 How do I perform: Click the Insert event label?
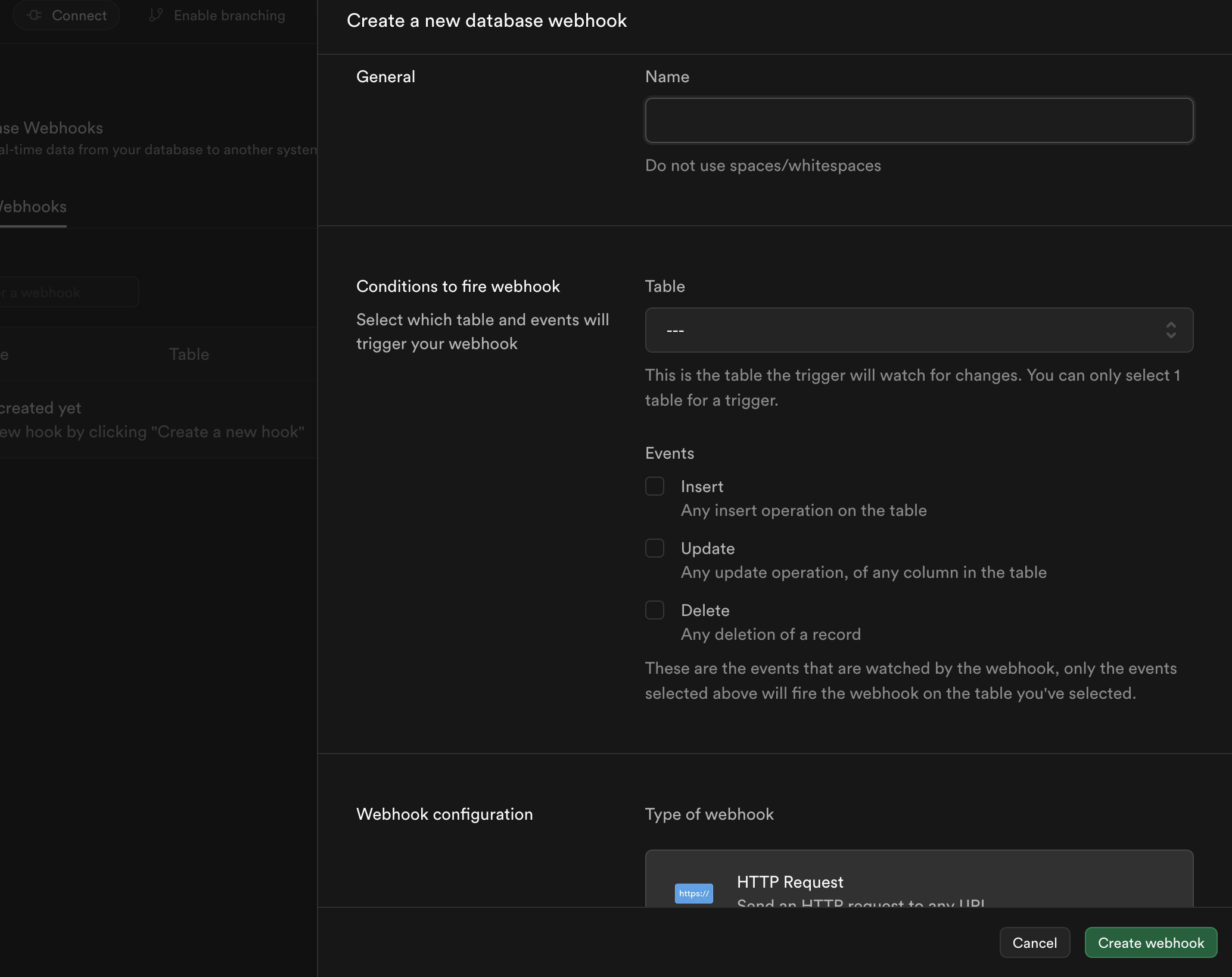tap(702, 487)
